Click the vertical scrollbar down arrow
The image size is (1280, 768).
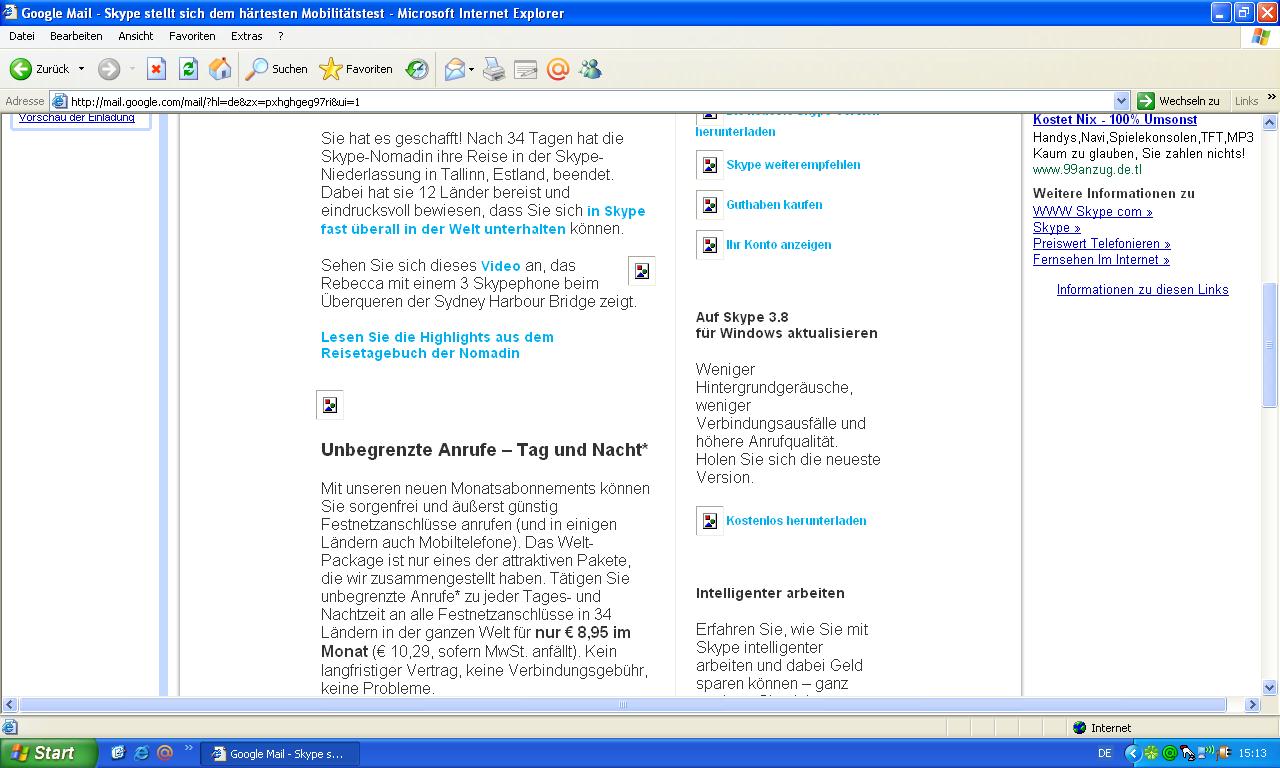(x=1270, y=688)
